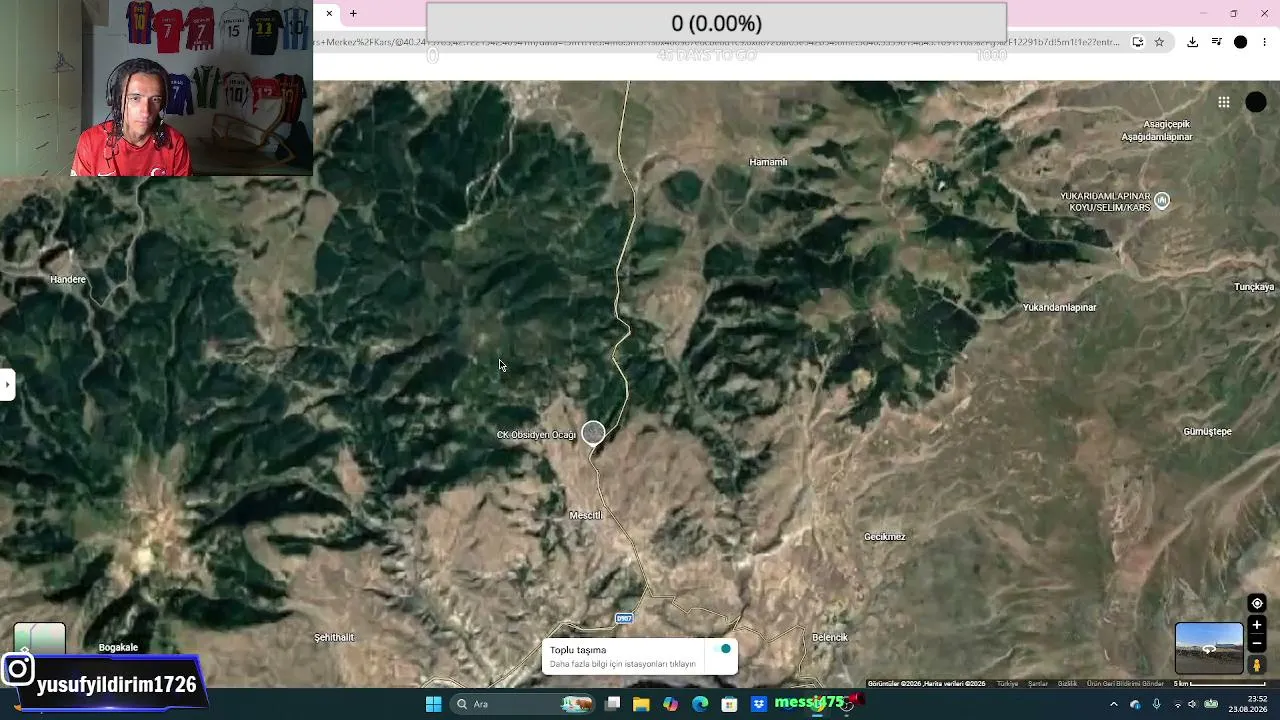Click the Chrome profile avatar in toolbar
Screen dimensions: 1280x720
pyautogui.click(x=1240, y=42)
